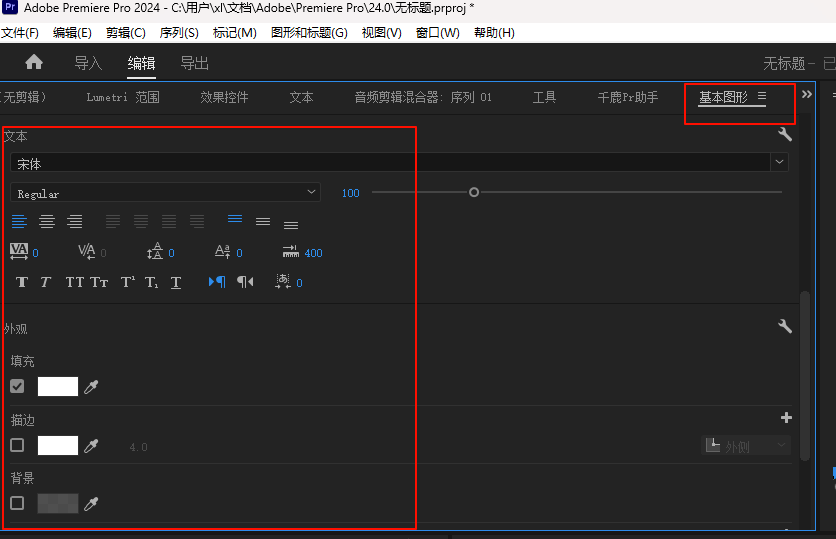Click the Tsume icon

coord(283,281)
